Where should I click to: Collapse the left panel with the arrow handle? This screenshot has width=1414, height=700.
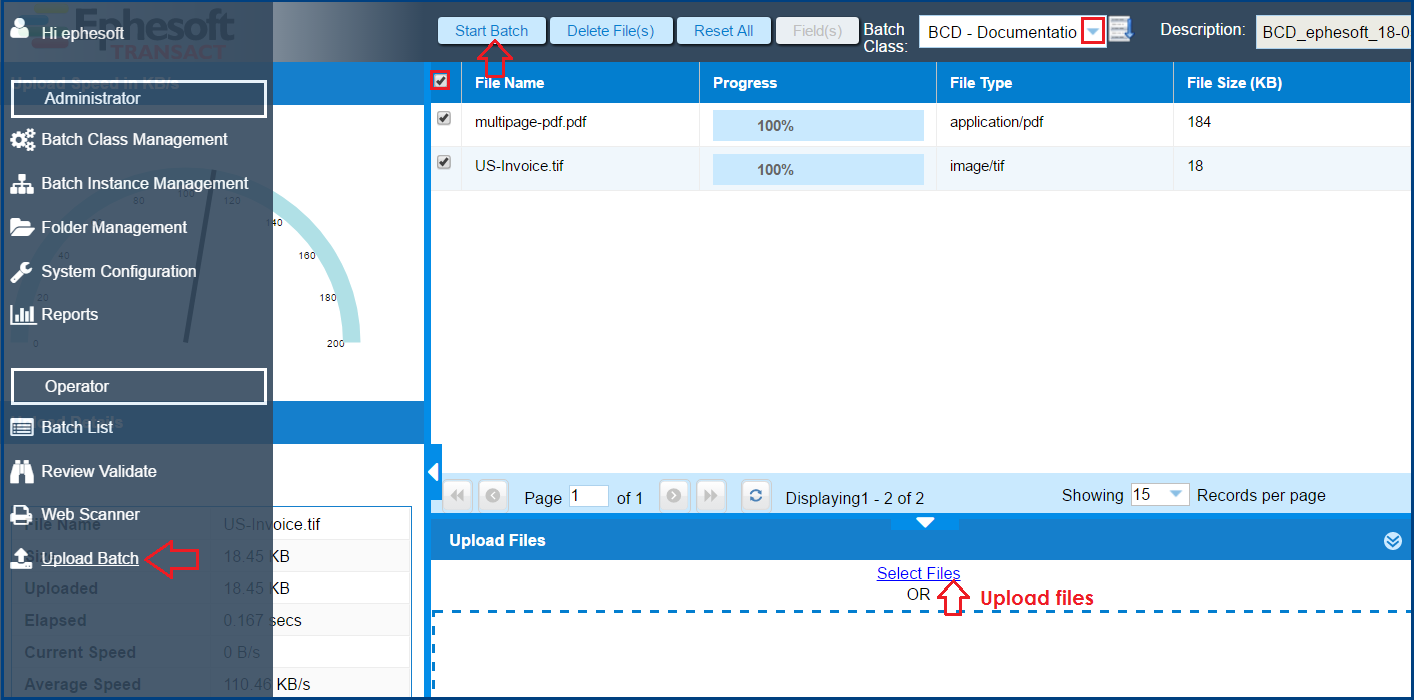pyautogui.click(x=433, y=472)
